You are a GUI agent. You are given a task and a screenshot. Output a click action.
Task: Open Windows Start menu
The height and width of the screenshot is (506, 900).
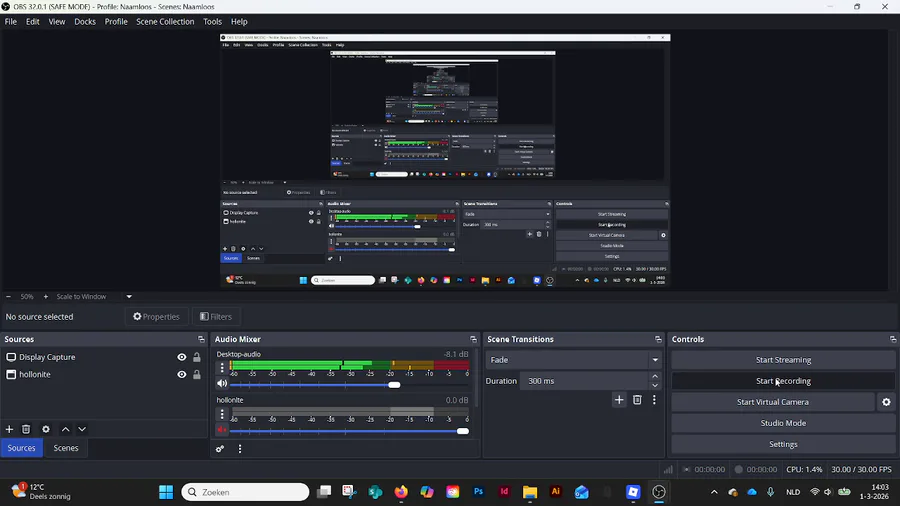[166, 492]
